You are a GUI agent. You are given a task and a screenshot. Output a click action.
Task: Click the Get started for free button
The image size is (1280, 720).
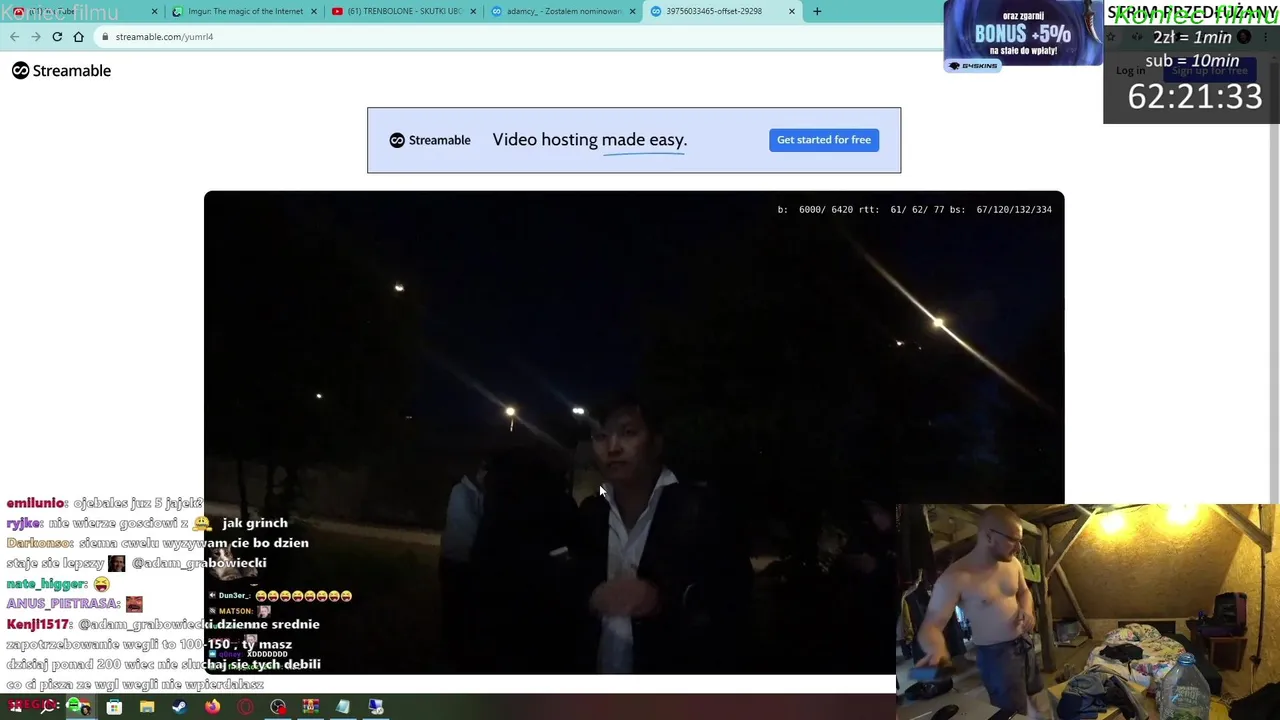pyautogui.click(x=824, y=140)
